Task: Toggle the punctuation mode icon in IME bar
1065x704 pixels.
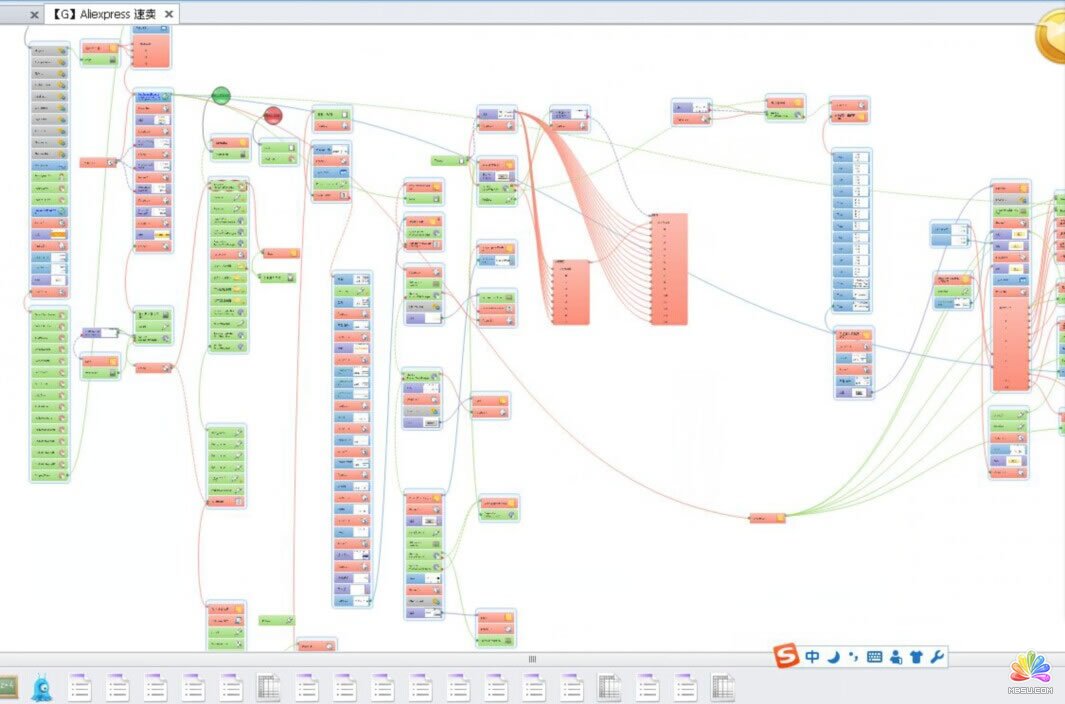Action: (x=853, y=657)
